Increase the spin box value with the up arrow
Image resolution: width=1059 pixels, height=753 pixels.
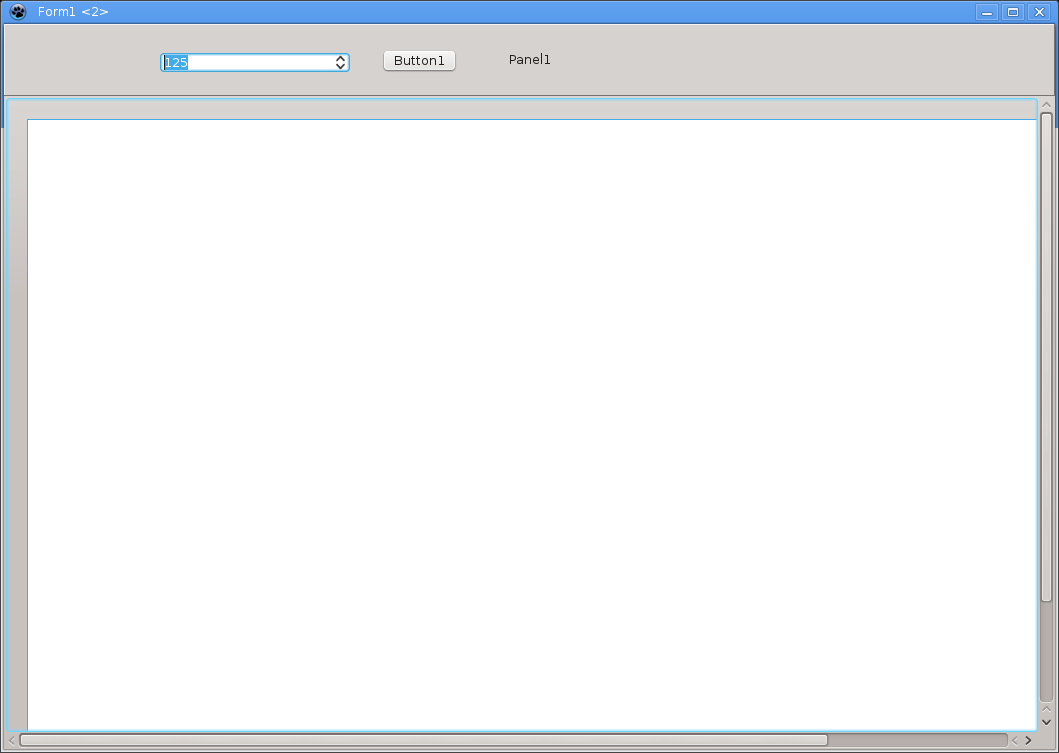341,58
